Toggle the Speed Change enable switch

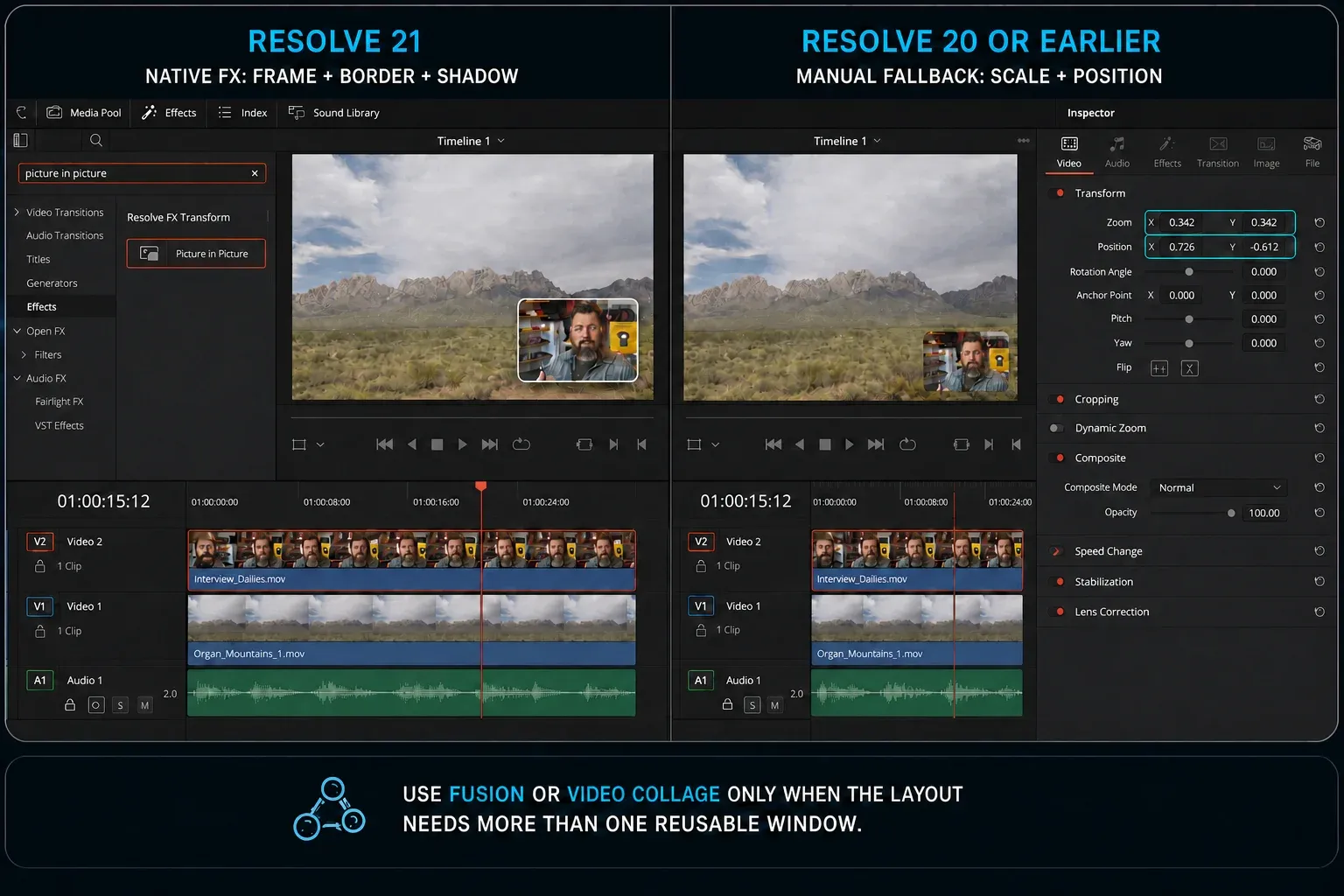[1057, 551]
